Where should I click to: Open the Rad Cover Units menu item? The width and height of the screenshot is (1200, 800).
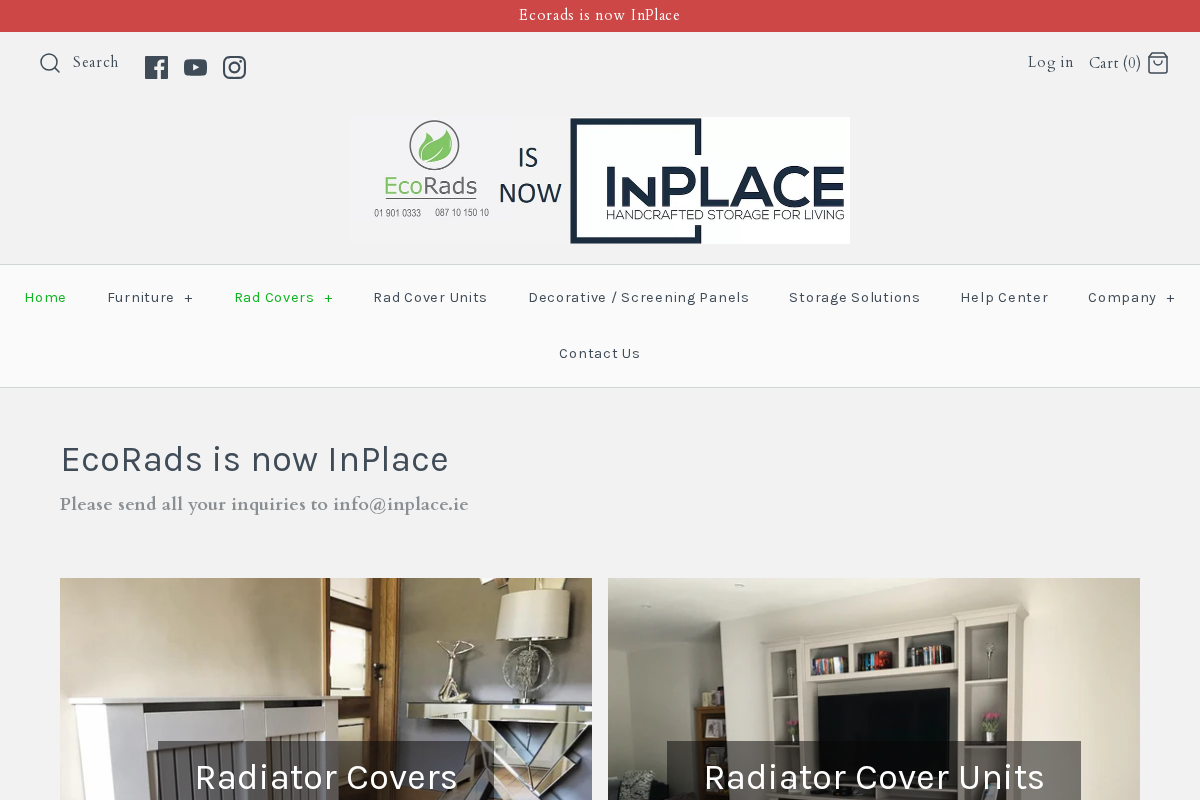pos(430,297)
